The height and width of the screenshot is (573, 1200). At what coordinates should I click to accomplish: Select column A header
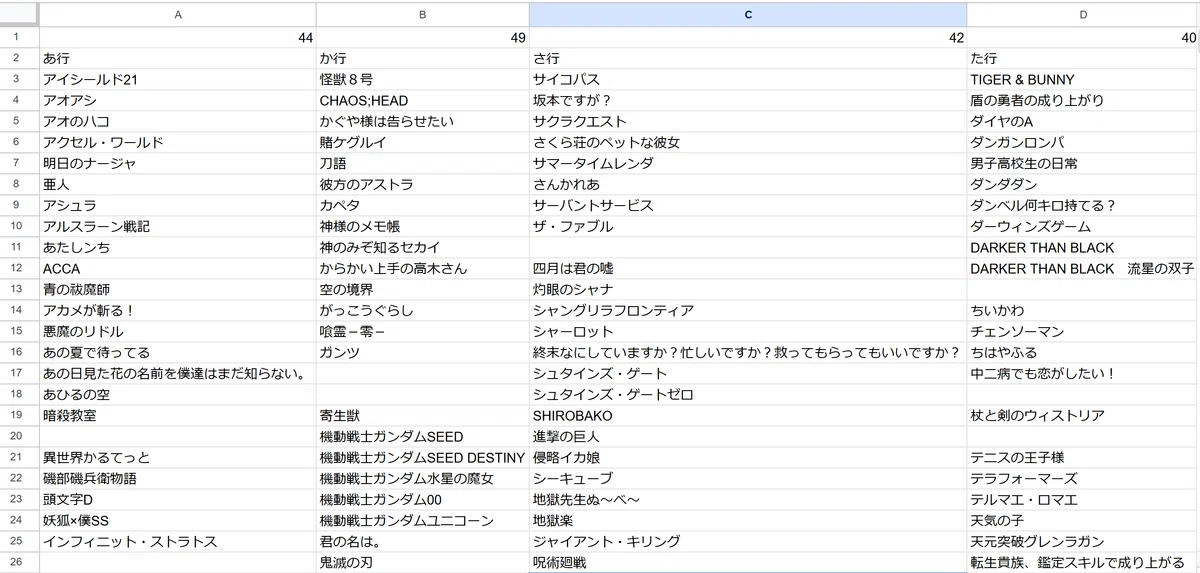178,14
